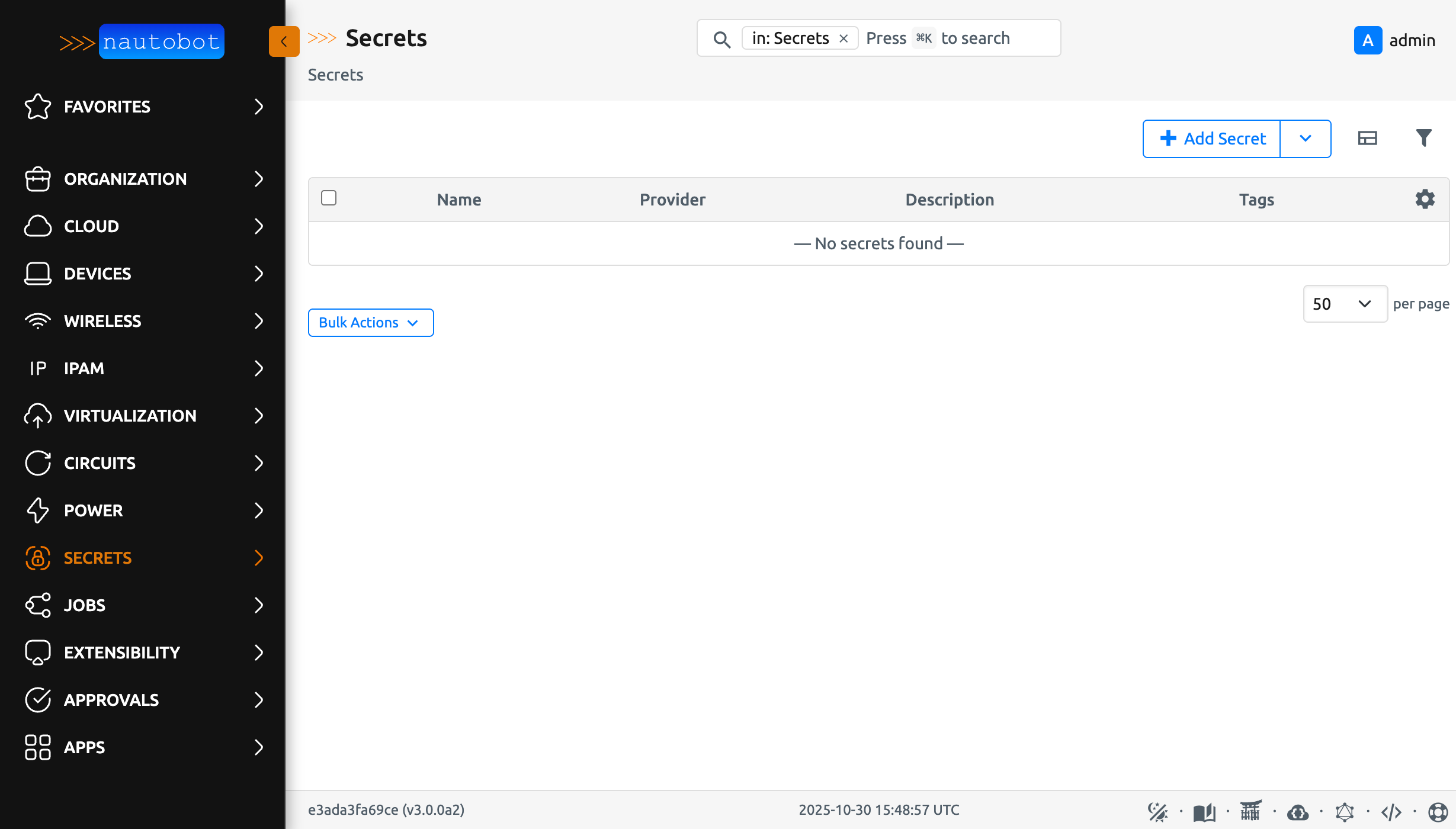1456x829 pixels.
Task: Click the Add Secret button
Action: coord(1211,138)
